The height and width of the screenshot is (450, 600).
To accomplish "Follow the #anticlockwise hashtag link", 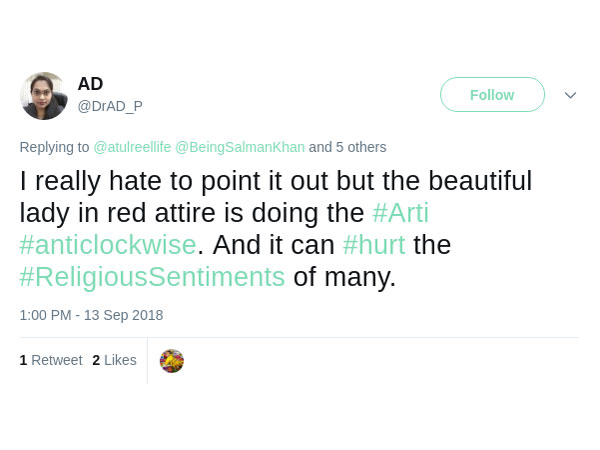I will click(106, 245).
